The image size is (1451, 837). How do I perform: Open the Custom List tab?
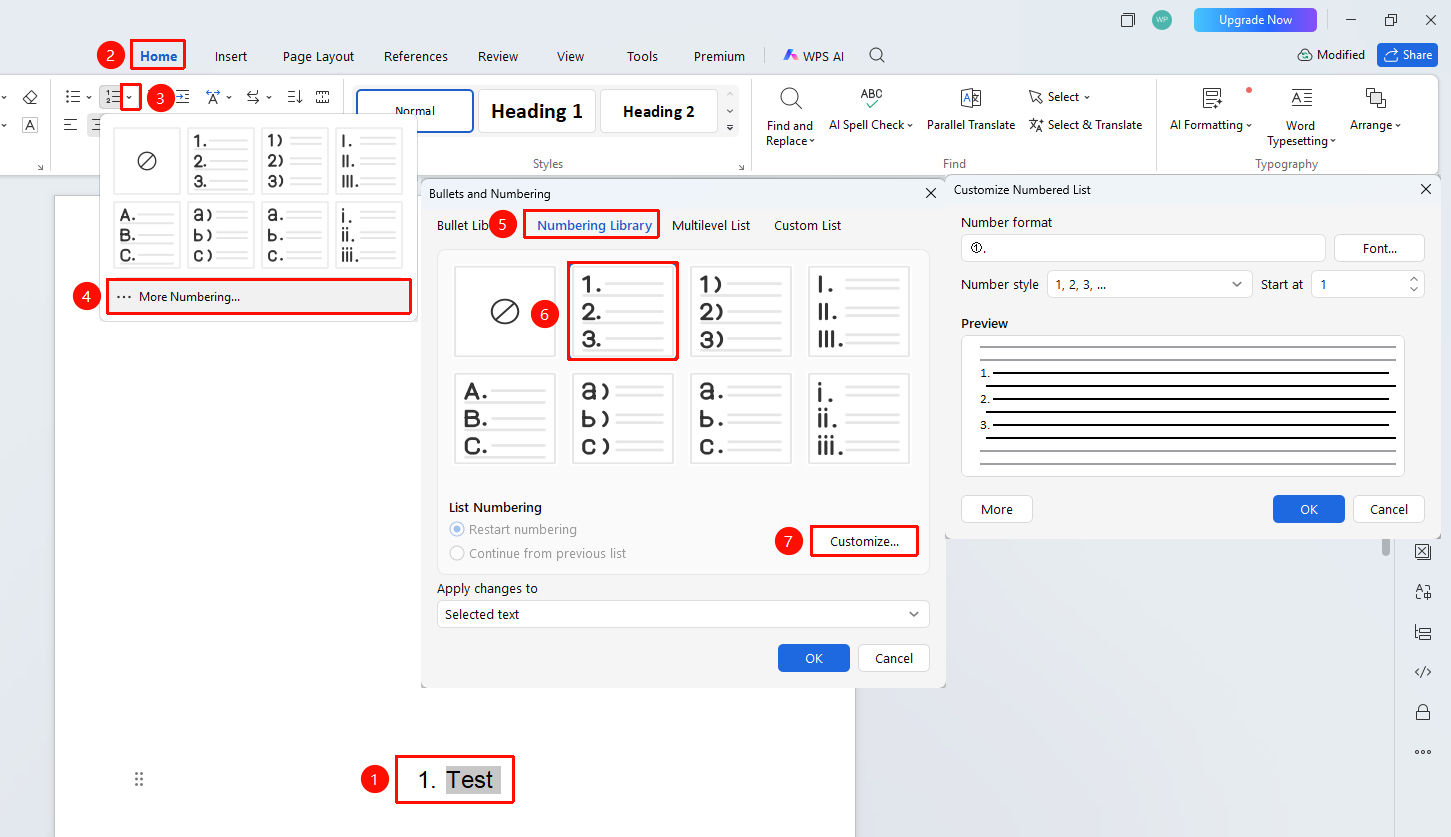pyautogui.click(x=807, y=225)
